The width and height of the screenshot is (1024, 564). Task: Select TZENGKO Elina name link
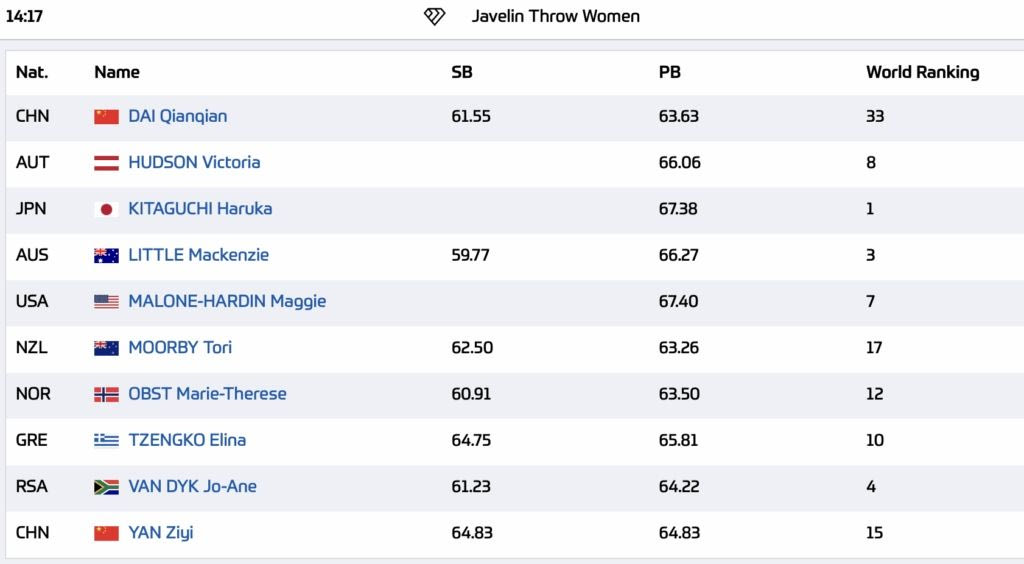(187, 440)
